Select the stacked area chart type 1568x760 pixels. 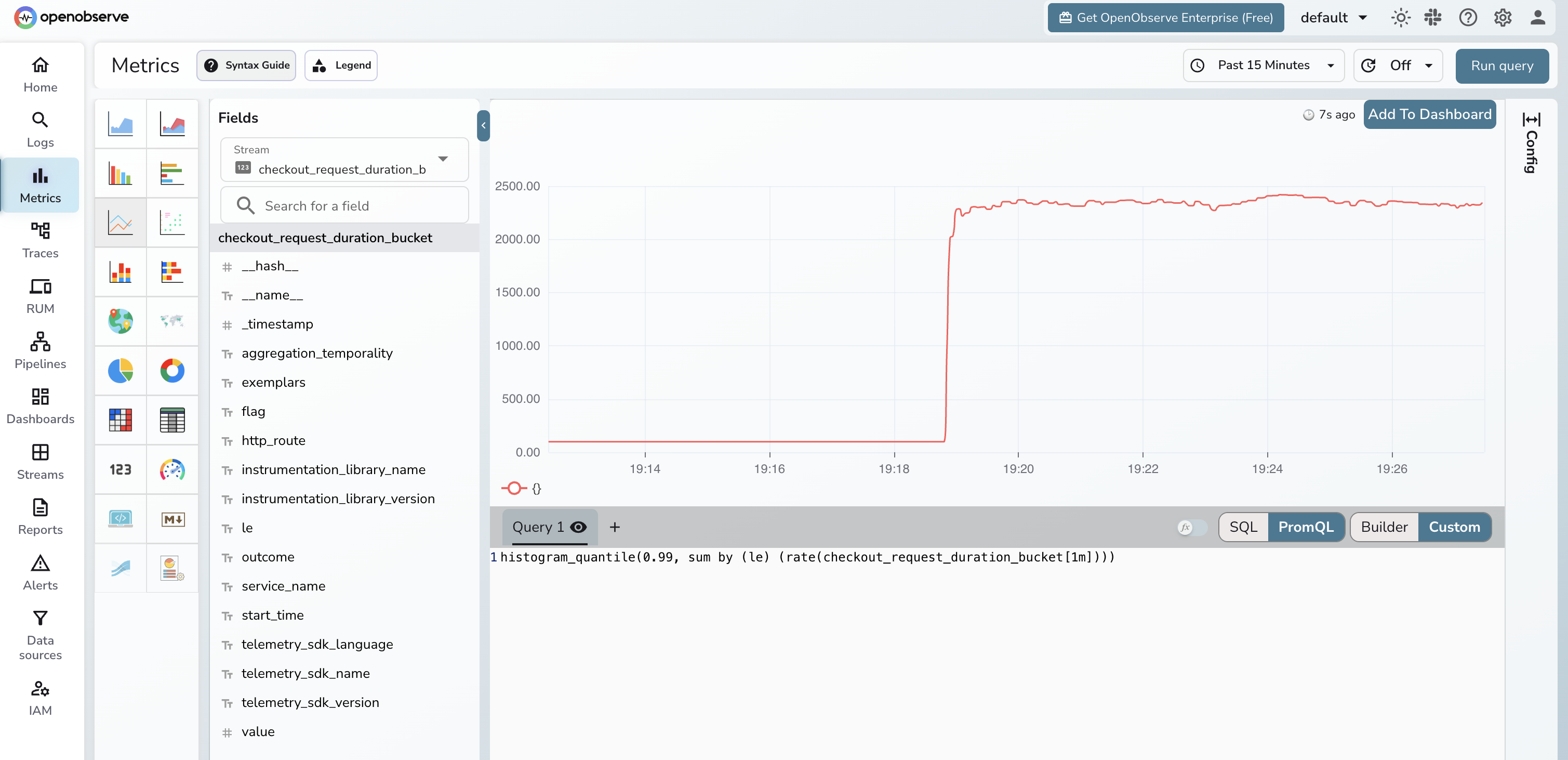[x=172, y=124]
